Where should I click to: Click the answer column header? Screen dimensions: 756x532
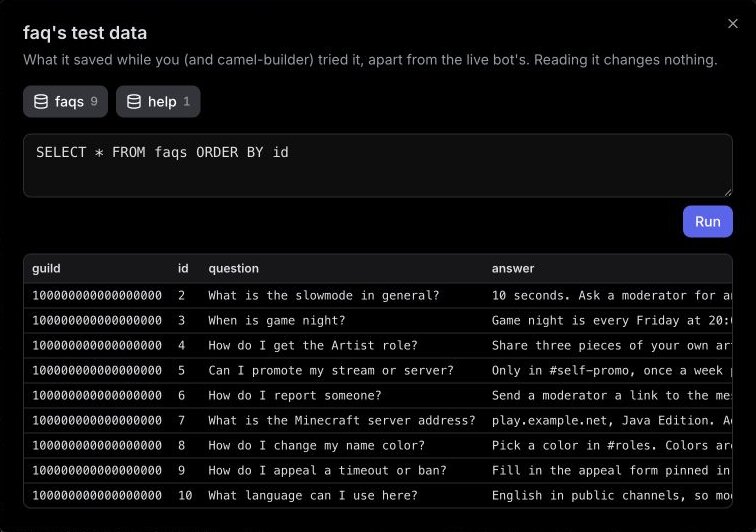(513, 269)
